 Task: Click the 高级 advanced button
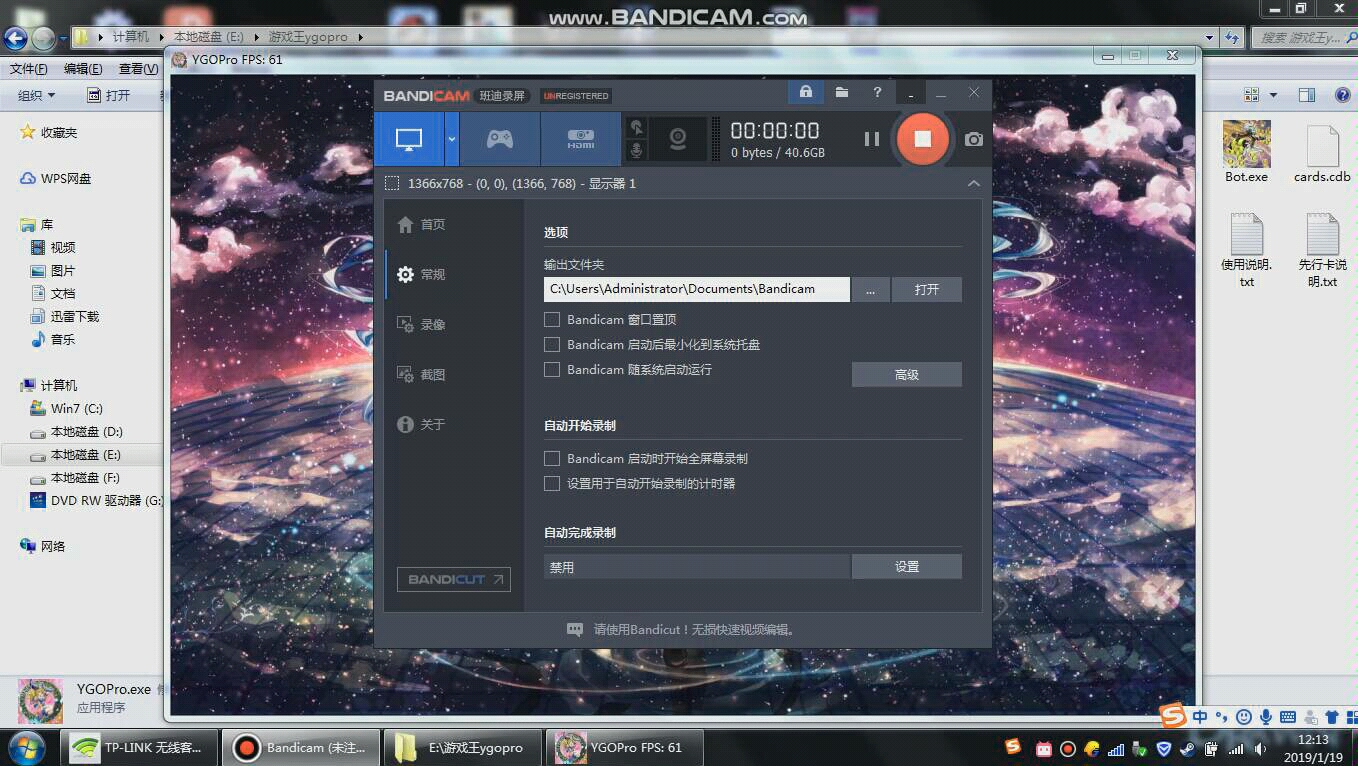click(907, 374)
